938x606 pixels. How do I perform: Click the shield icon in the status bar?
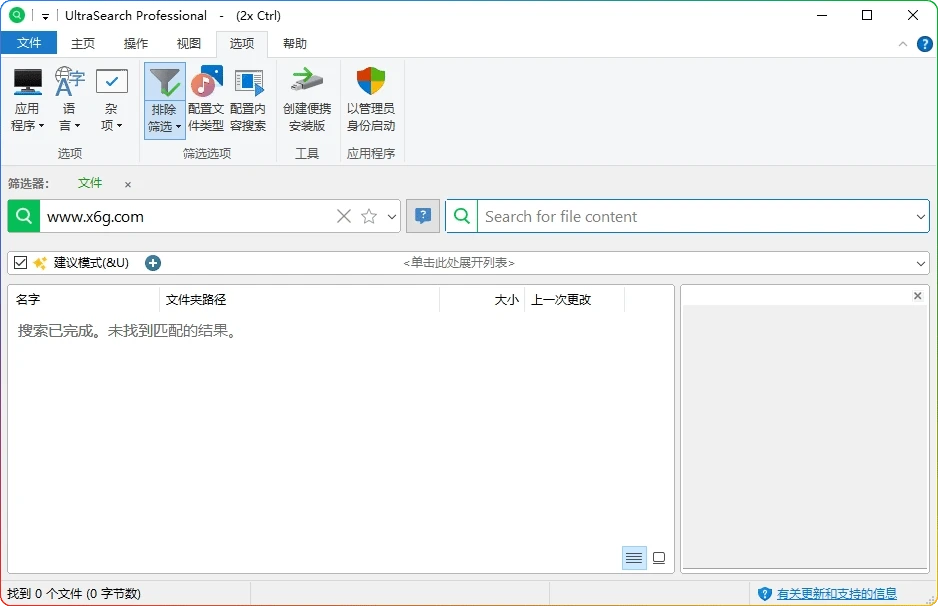[x=765, y=593]
